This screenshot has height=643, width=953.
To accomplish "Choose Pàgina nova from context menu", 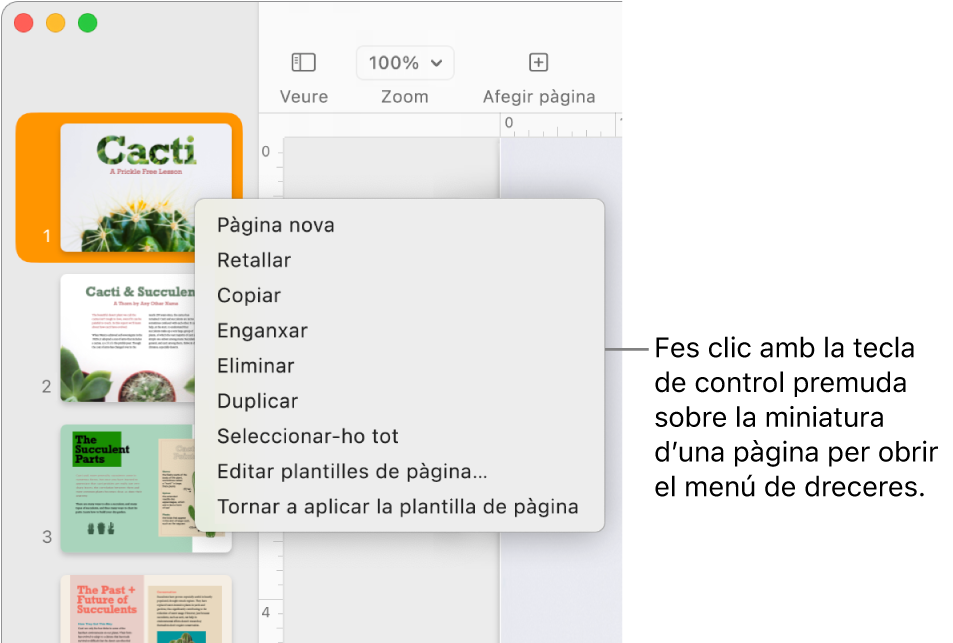I will pos(399,225).
